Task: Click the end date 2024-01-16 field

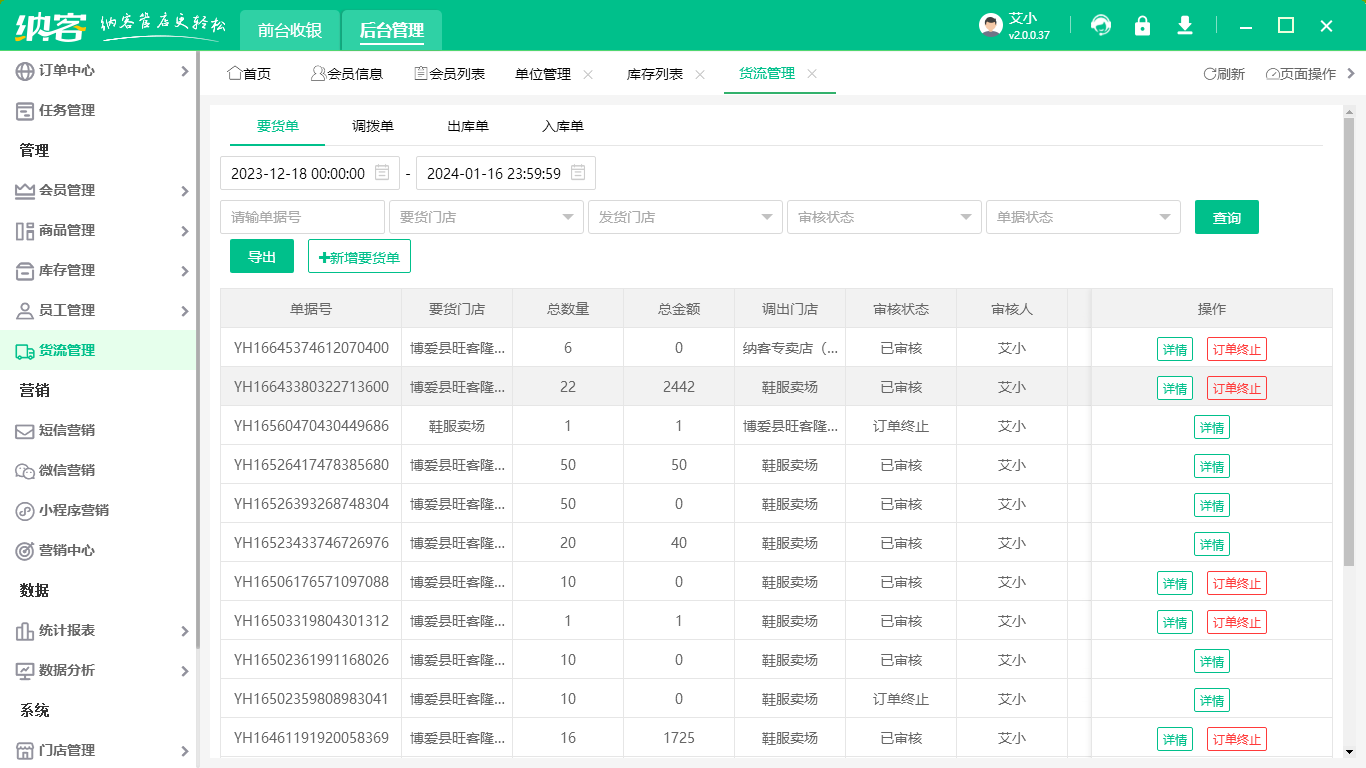Action: [506, 173]
